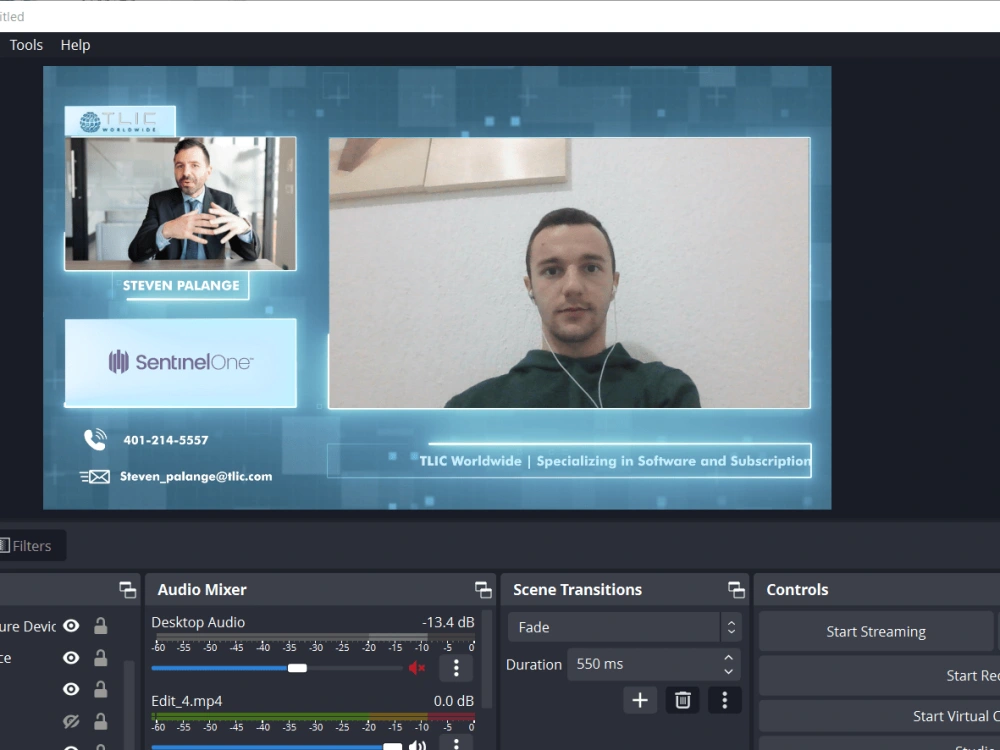Click the 'STEVEN PALANGE' name label
This screenshot has width=1000, height=750.
[181, 286]
